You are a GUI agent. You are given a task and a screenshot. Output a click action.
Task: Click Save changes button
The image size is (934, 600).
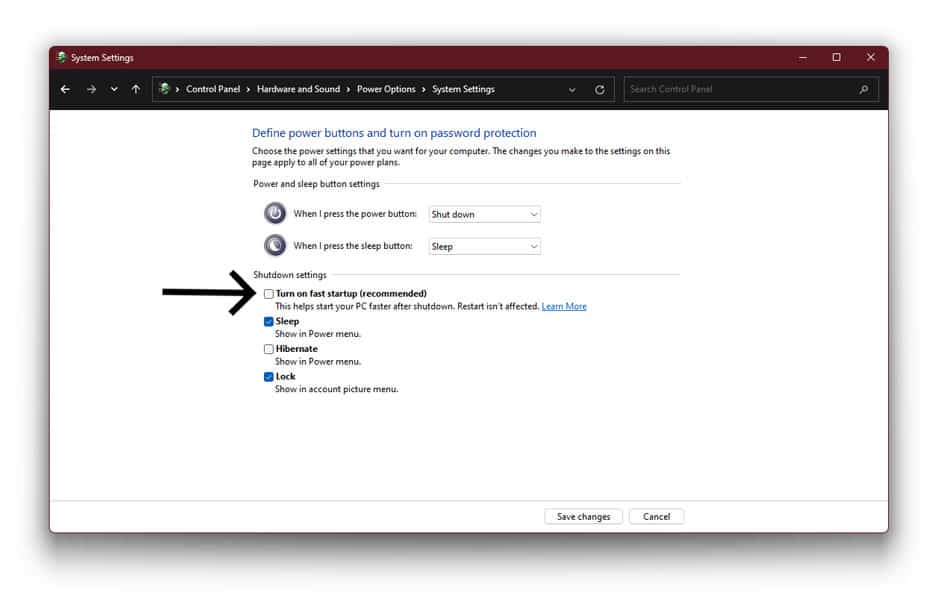[583, 517]
